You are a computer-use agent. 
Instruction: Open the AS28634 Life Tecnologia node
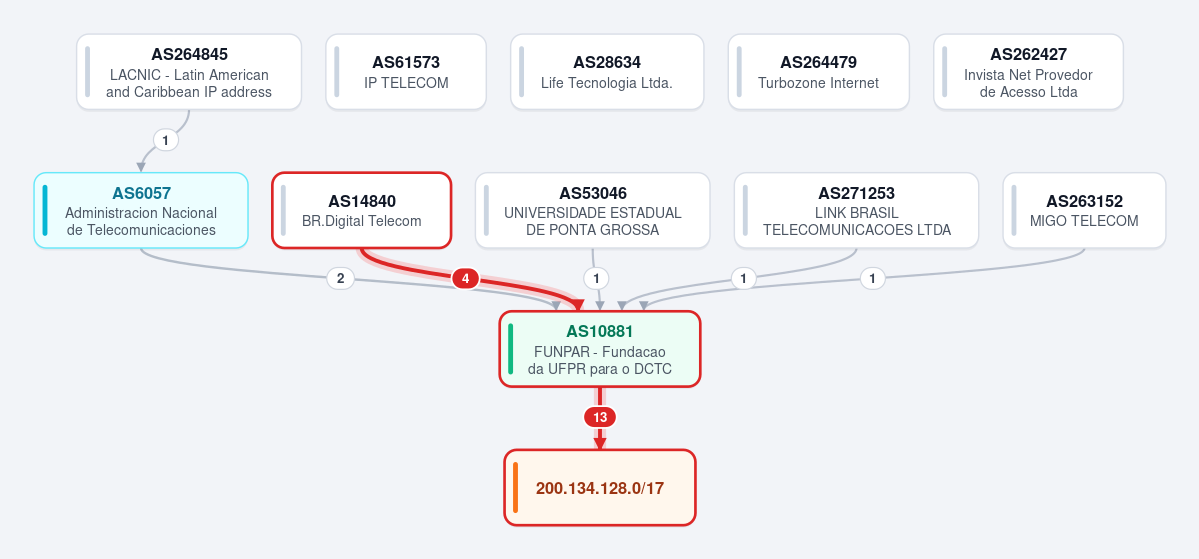pyautogui.click(x=607, y=72)
